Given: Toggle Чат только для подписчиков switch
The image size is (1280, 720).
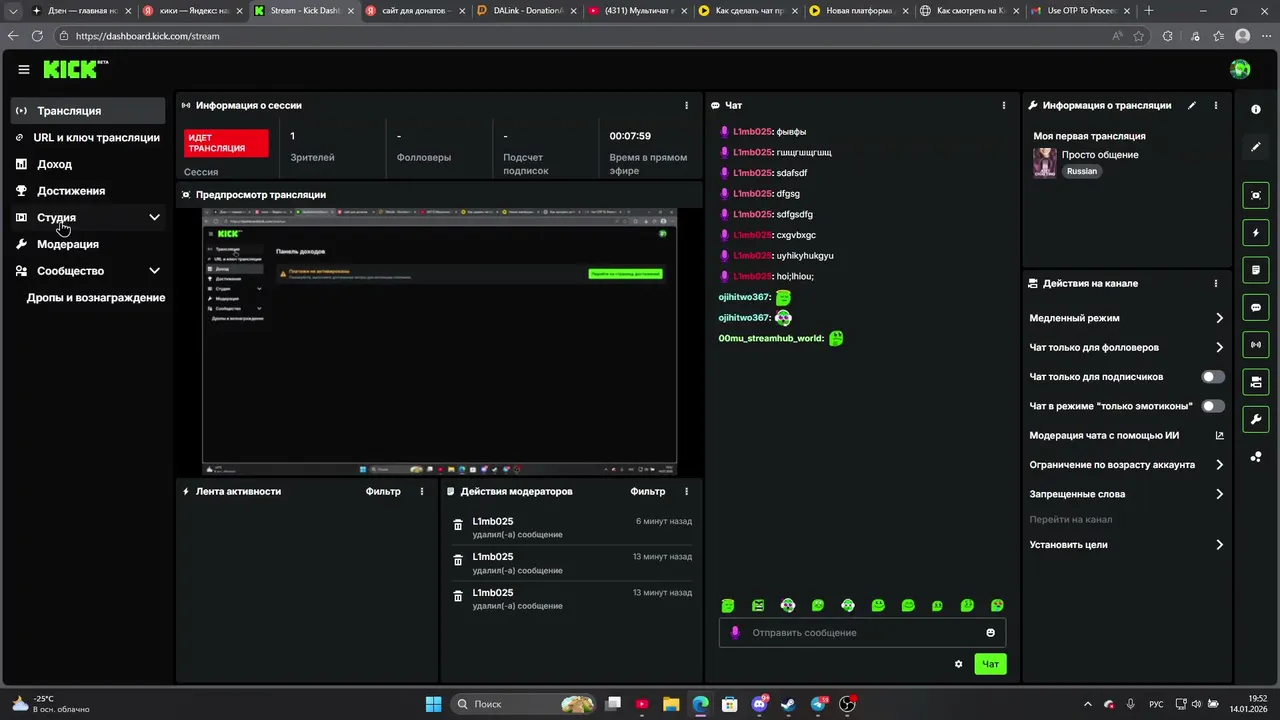Looking at the screenshot, I should pos(1213,377).
